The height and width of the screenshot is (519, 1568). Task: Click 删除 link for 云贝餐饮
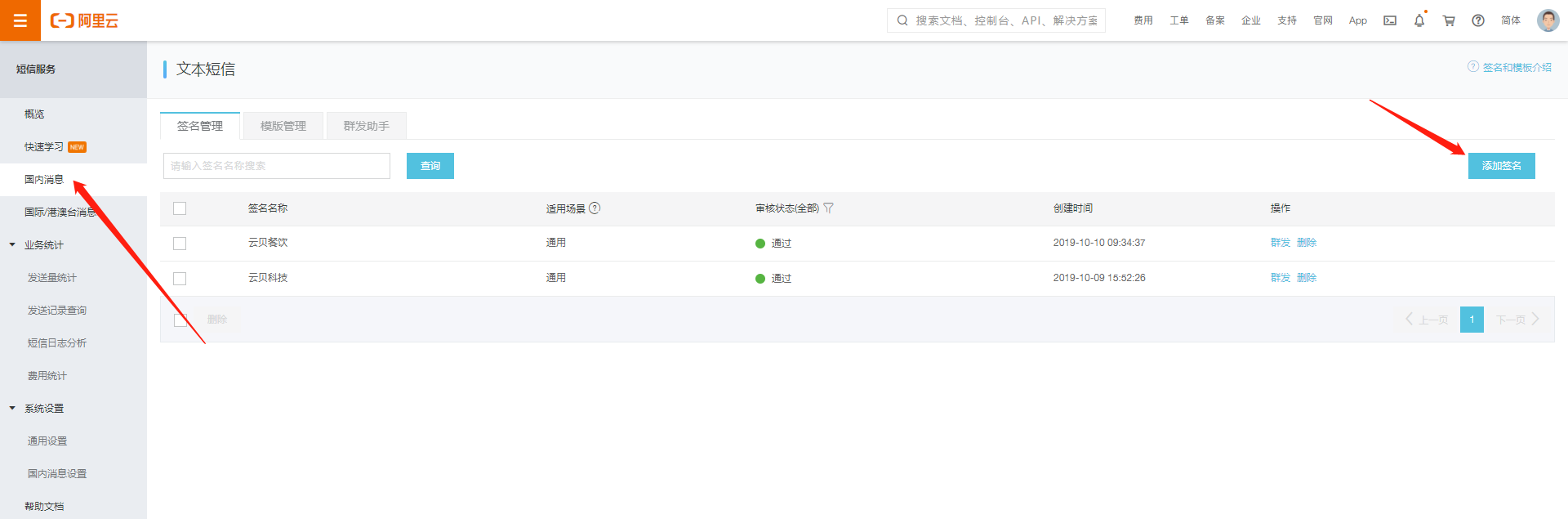[x=1307, y=243]
